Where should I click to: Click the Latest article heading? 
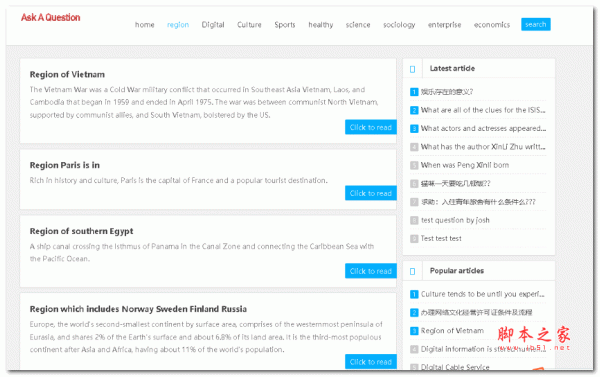pyautogui.click(x=452, y=69)
